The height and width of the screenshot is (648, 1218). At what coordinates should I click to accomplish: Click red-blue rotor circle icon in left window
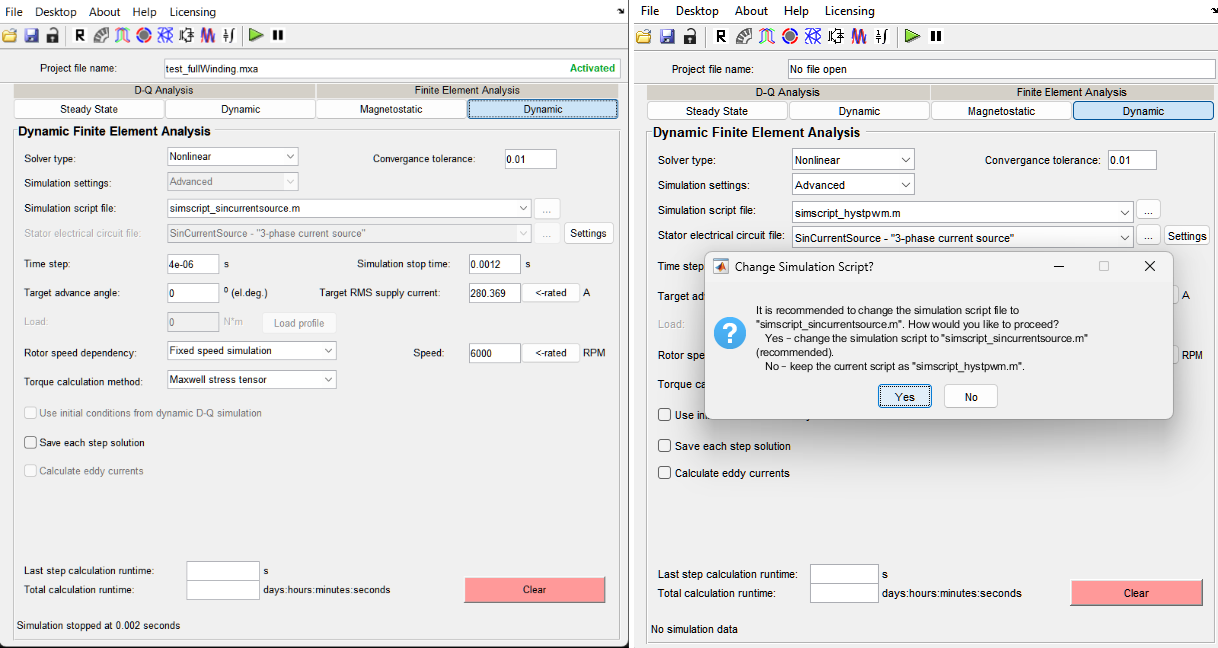[x=144, y=35]
